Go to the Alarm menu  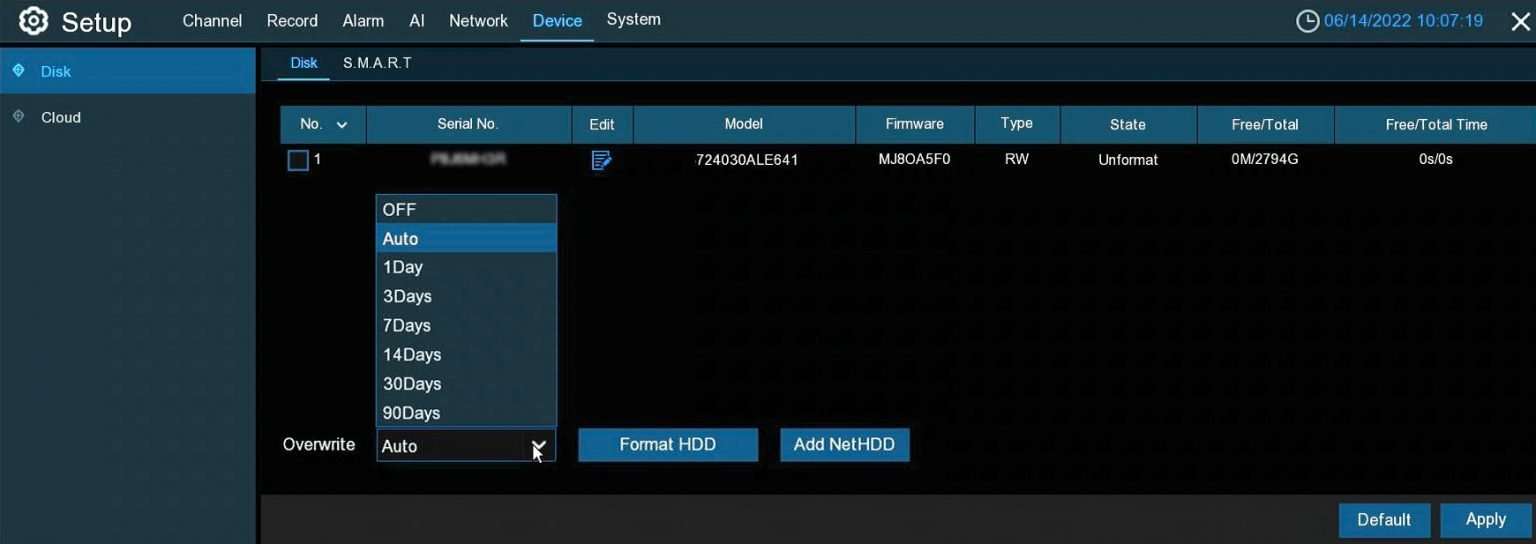pos(363,20)
